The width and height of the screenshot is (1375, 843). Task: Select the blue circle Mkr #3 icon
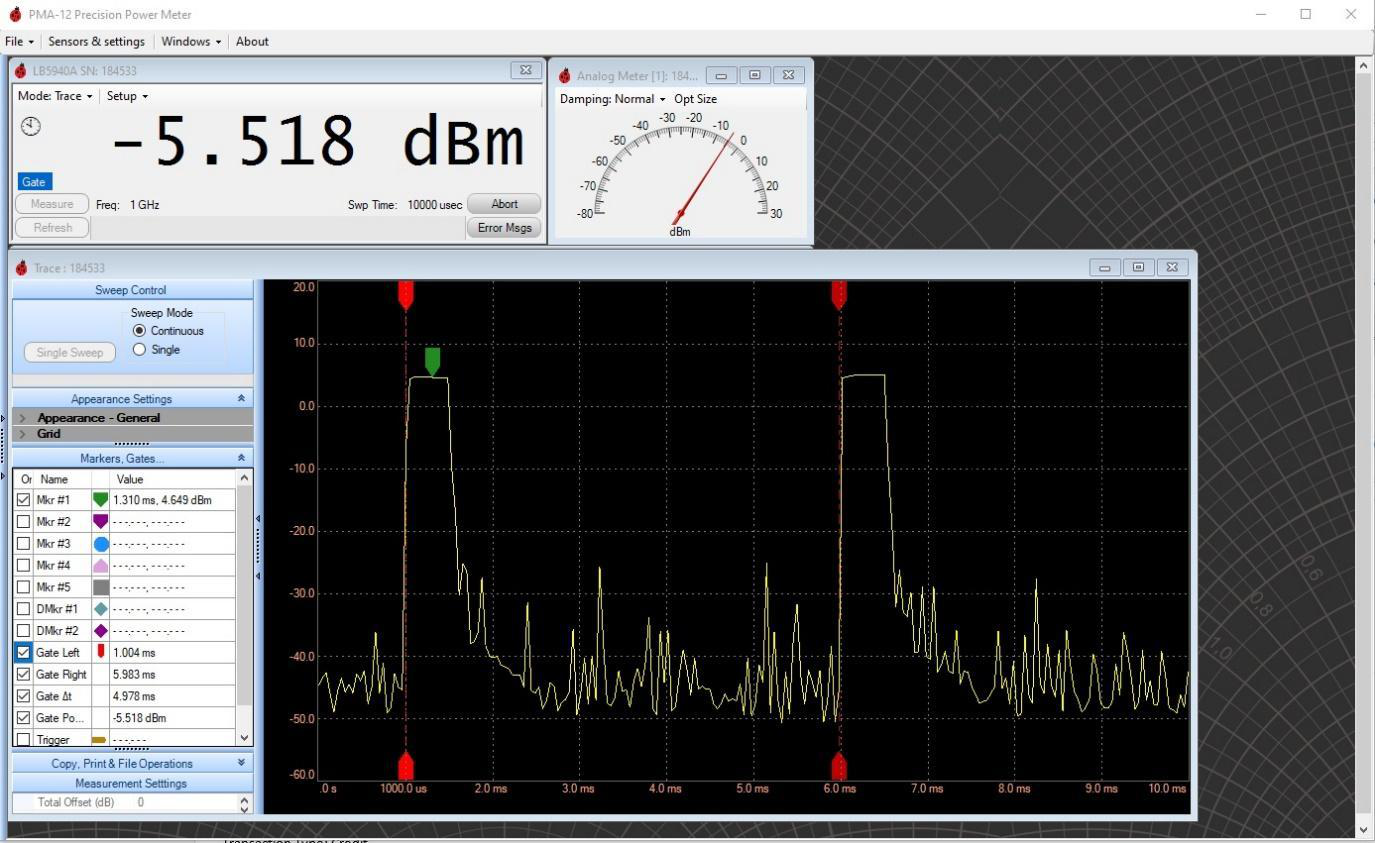point(100,544)
